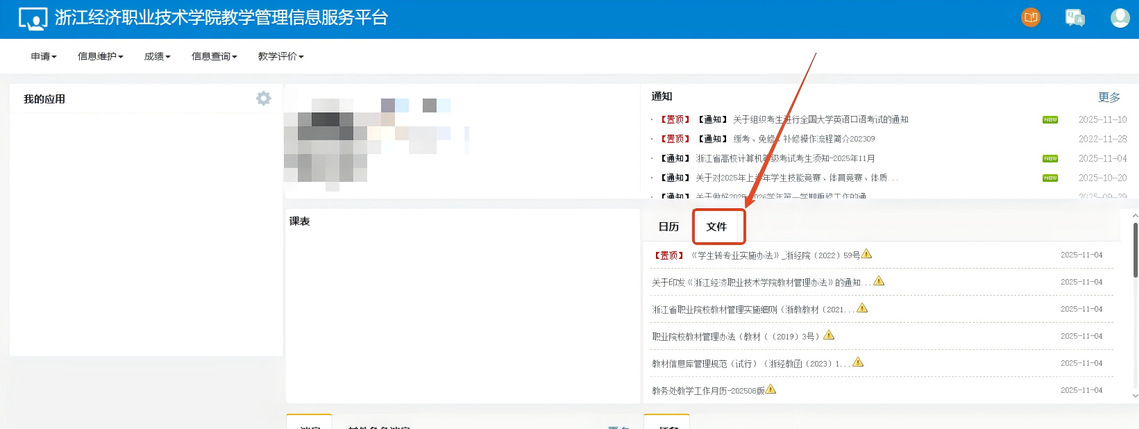Open the orange book icon in header
This screenshot has width=1139, height=429.
[1030, 18]
